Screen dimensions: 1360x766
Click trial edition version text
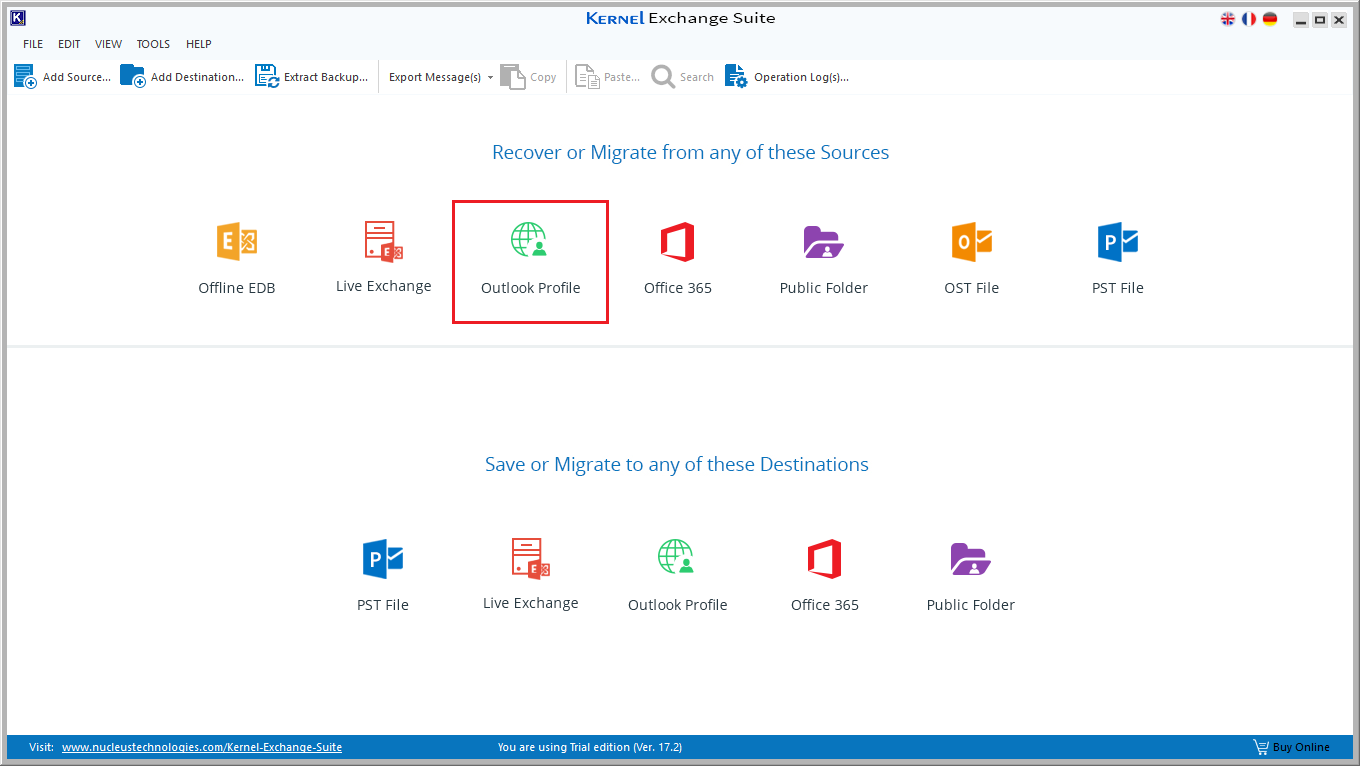tap(590, 747)
